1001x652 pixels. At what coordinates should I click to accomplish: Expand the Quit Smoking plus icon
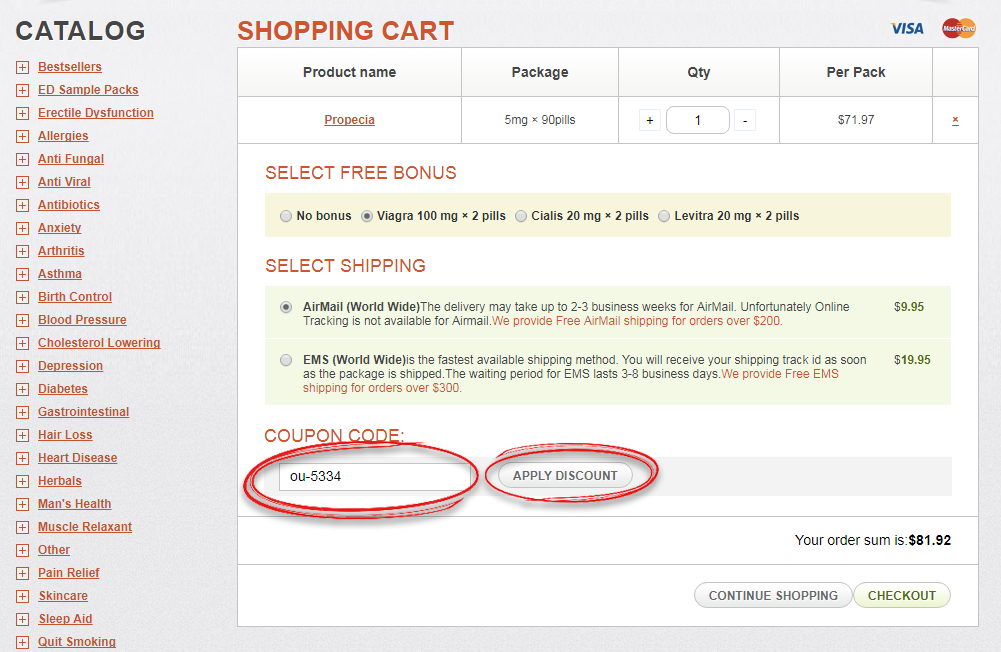(22, 642)
